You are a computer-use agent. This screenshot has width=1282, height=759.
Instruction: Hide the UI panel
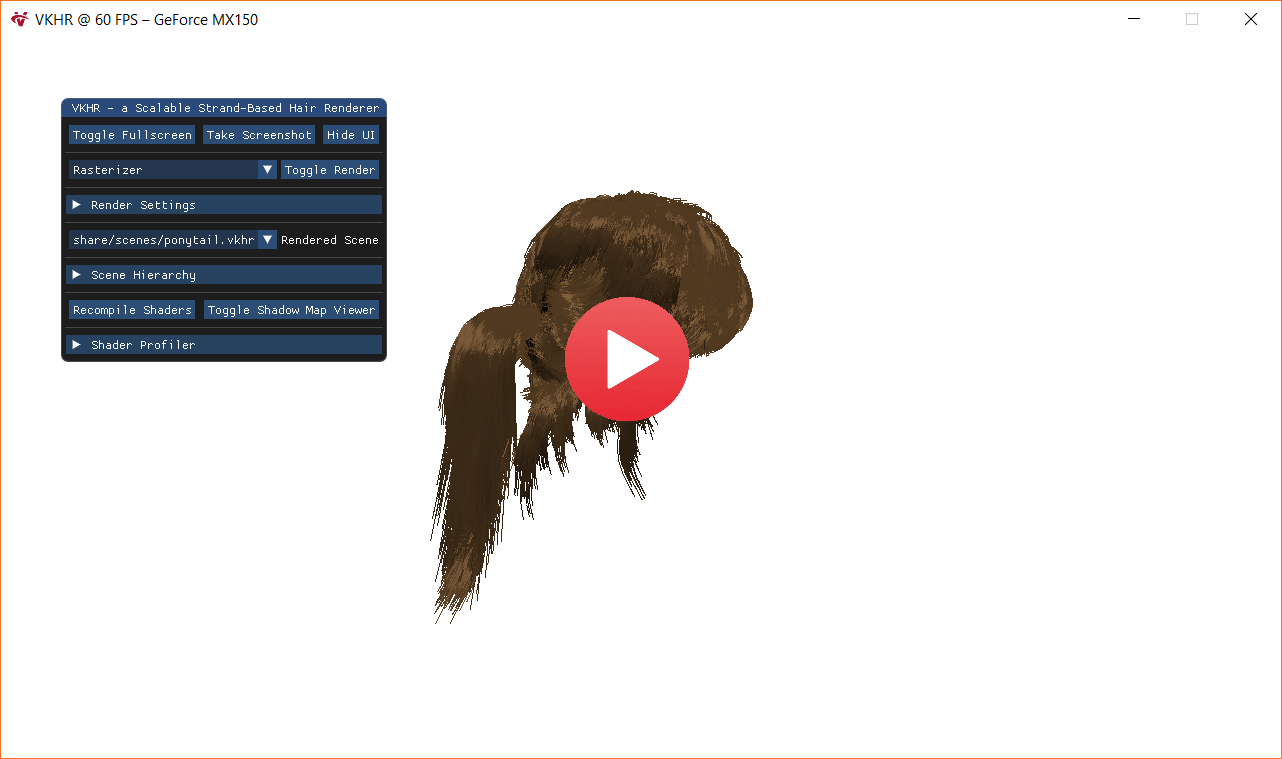(x=351, y=135)
